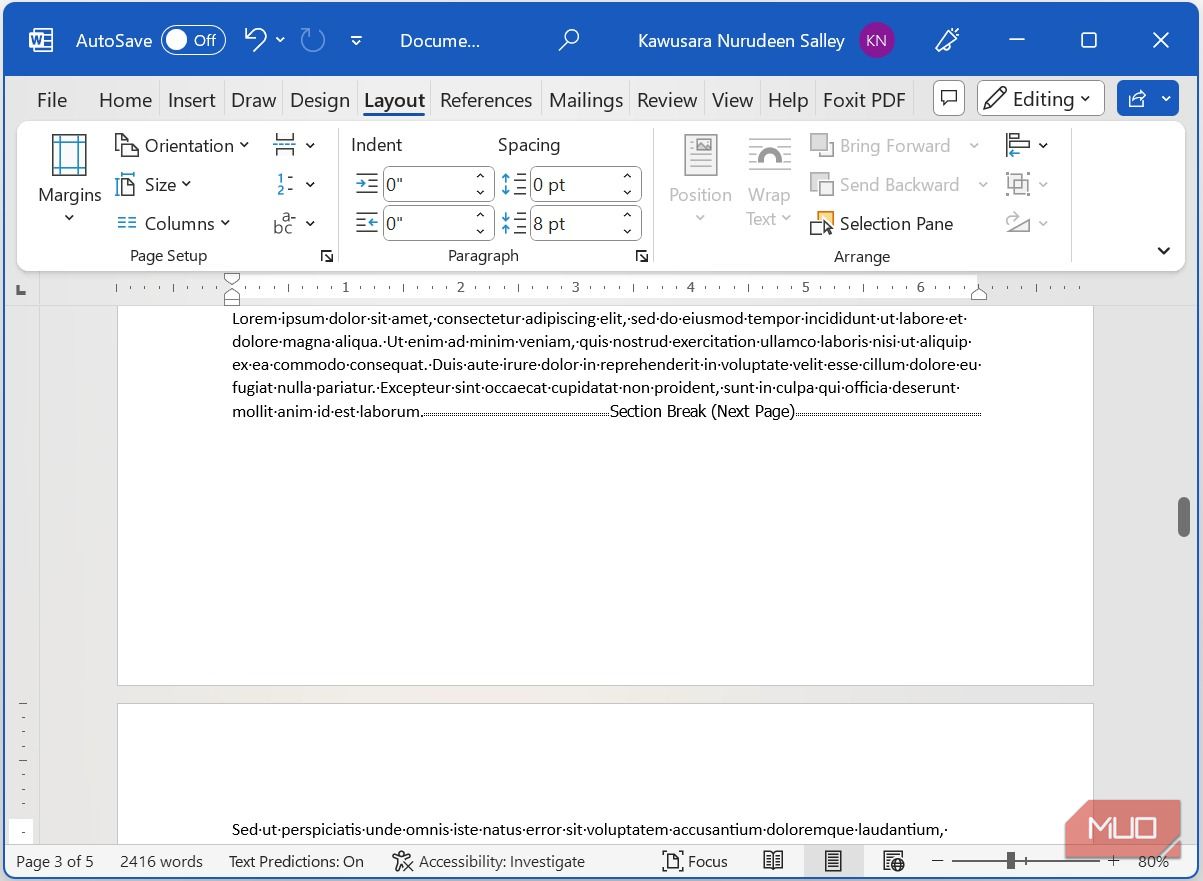Click the Undo arrow icon
This screenshot has height=881, width=1203.
255,40
